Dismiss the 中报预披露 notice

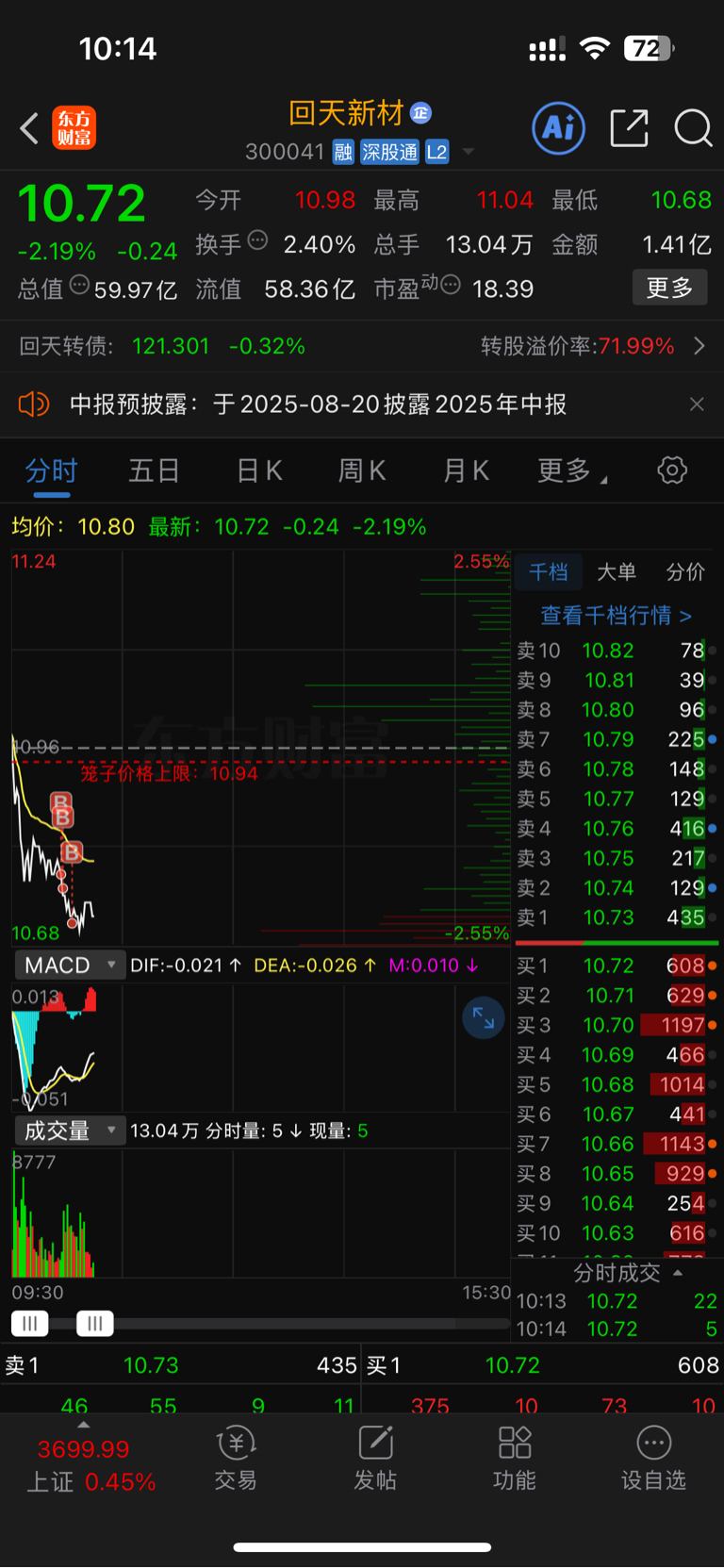click(x=697, y=404)
